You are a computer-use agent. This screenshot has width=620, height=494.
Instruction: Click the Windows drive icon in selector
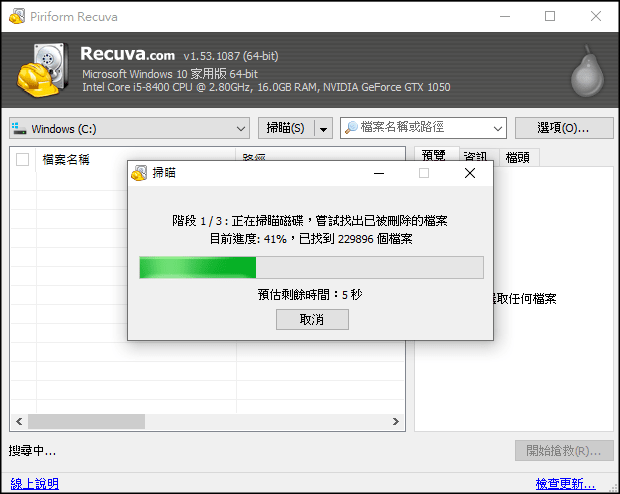click(19, 128)
